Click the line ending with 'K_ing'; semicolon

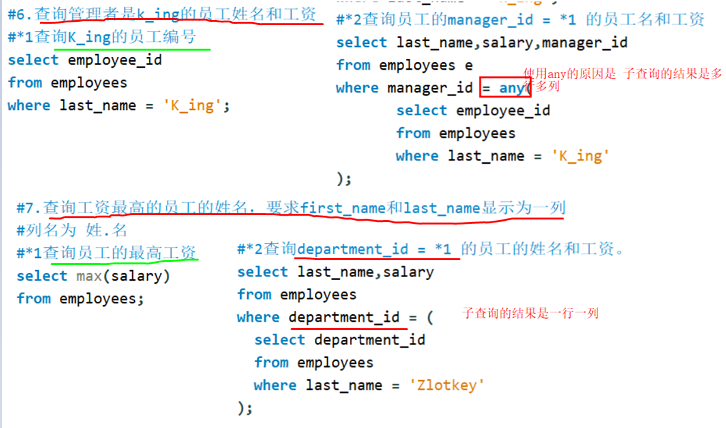[x=119, y=106]
